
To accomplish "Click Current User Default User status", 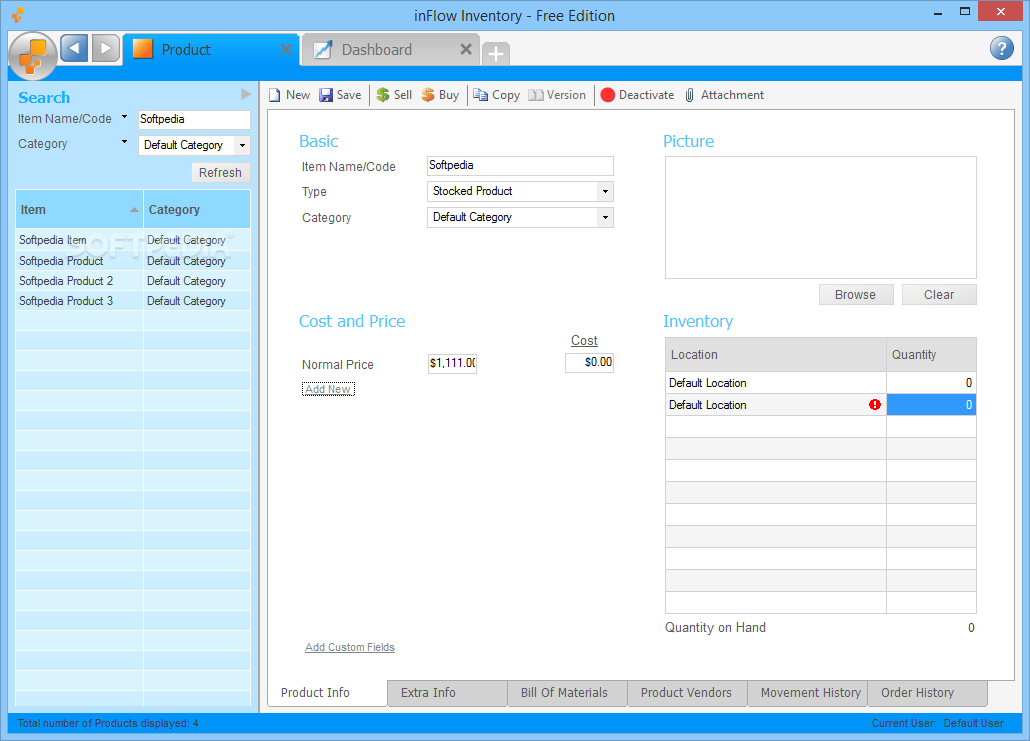I will 937,723.
